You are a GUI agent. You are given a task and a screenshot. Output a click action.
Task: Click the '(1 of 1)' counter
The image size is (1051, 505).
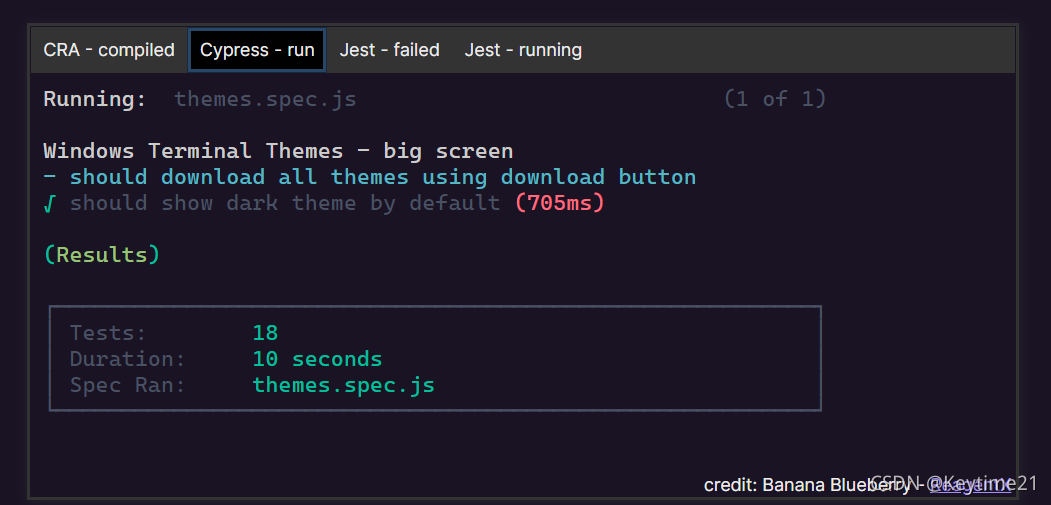point(776,99)
